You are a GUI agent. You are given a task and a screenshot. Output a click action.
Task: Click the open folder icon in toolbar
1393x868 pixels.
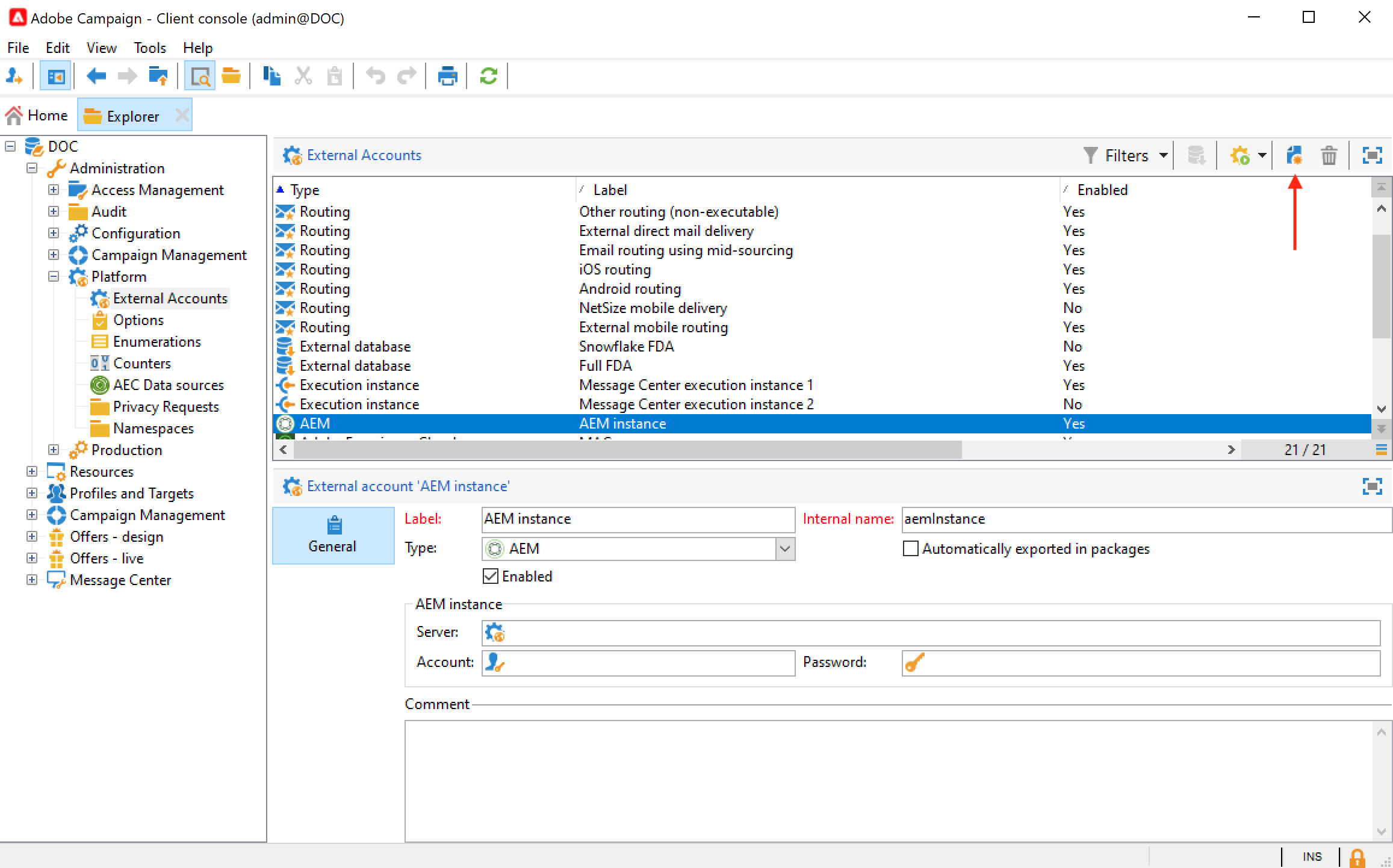click(231, 76)
